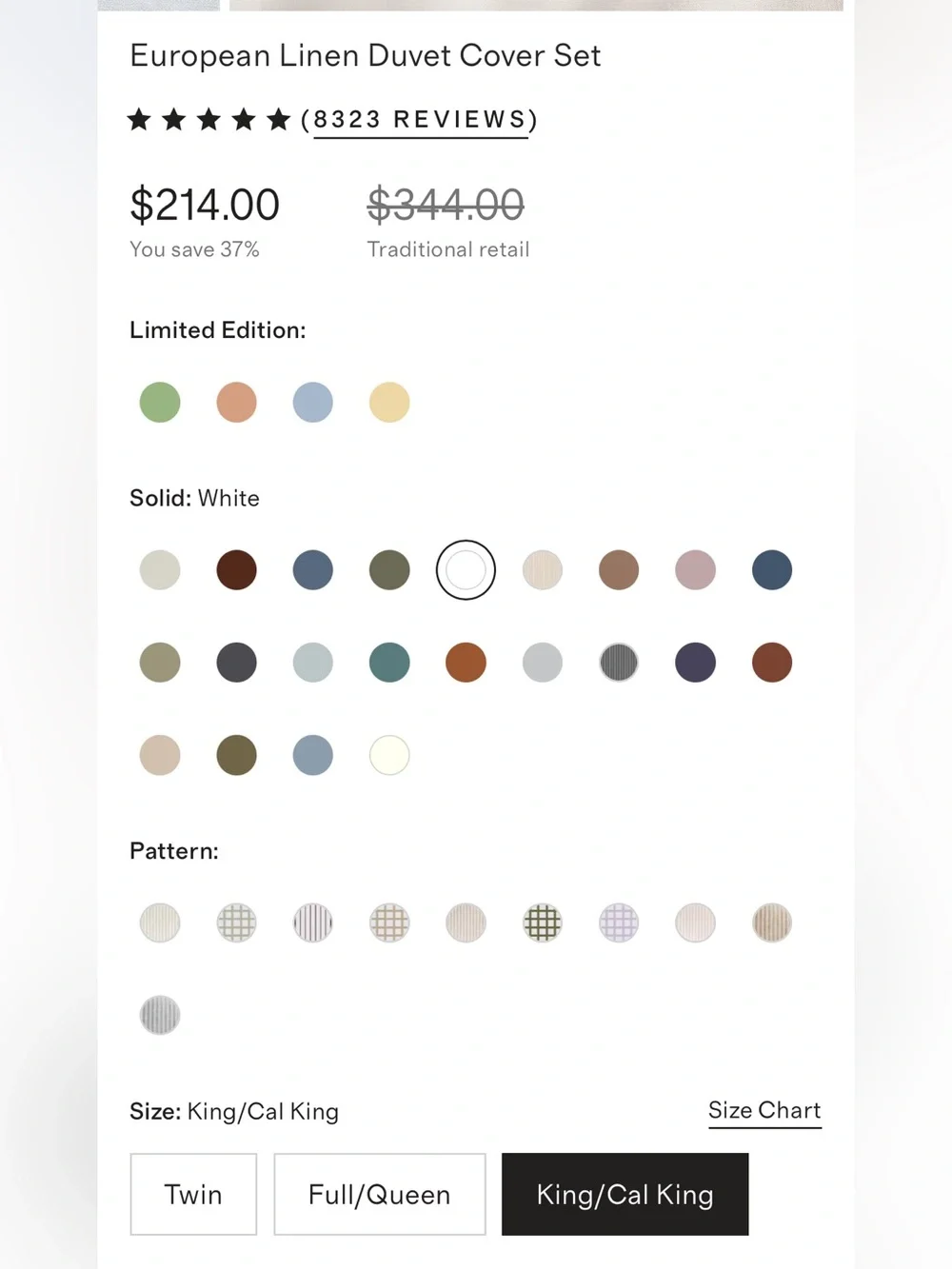Pick the ivory cream solid swatch
The image size is (952, 1269).
tap(389, 755)
